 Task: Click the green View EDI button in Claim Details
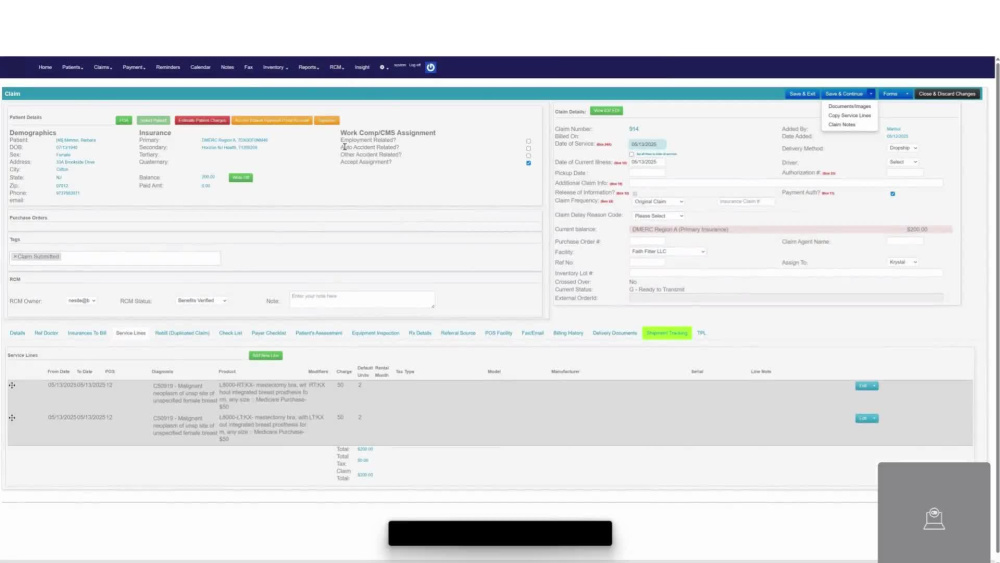click(x=606, y=110)
